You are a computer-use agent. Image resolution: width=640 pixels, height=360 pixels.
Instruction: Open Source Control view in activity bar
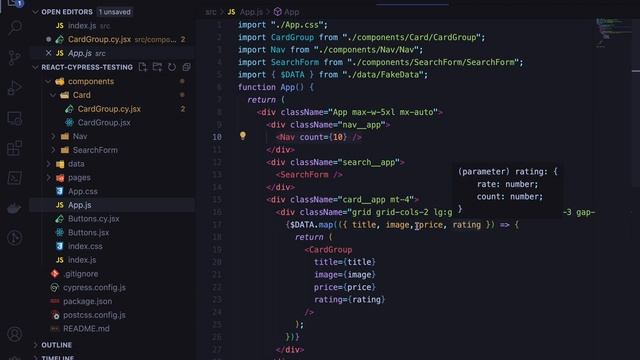[15, 57]
